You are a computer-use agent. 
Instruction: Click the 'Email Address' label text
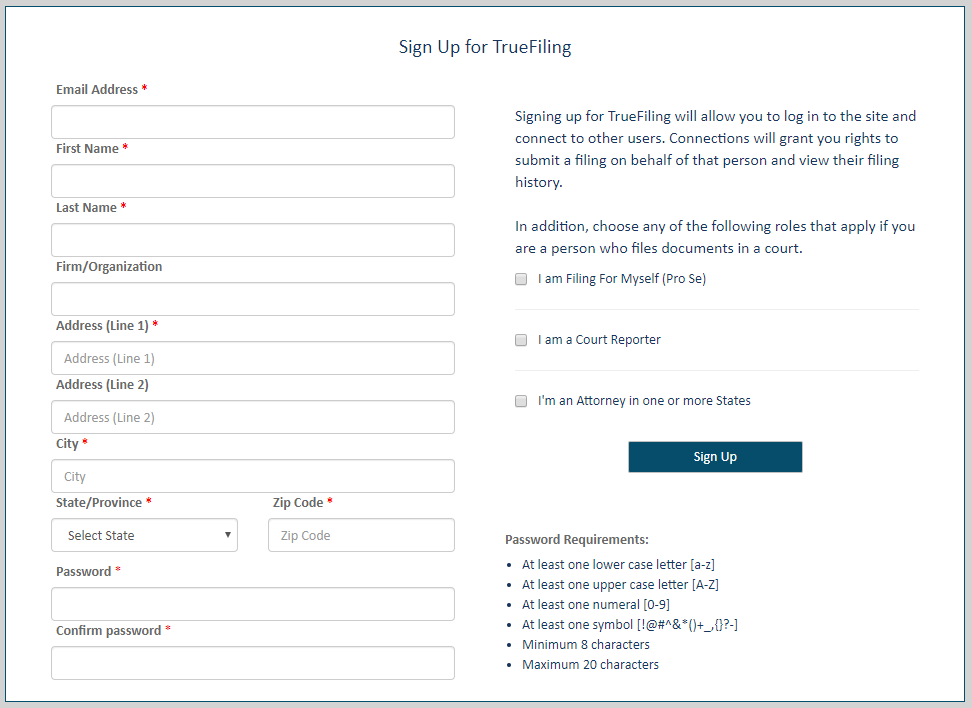tap(97, 90)
